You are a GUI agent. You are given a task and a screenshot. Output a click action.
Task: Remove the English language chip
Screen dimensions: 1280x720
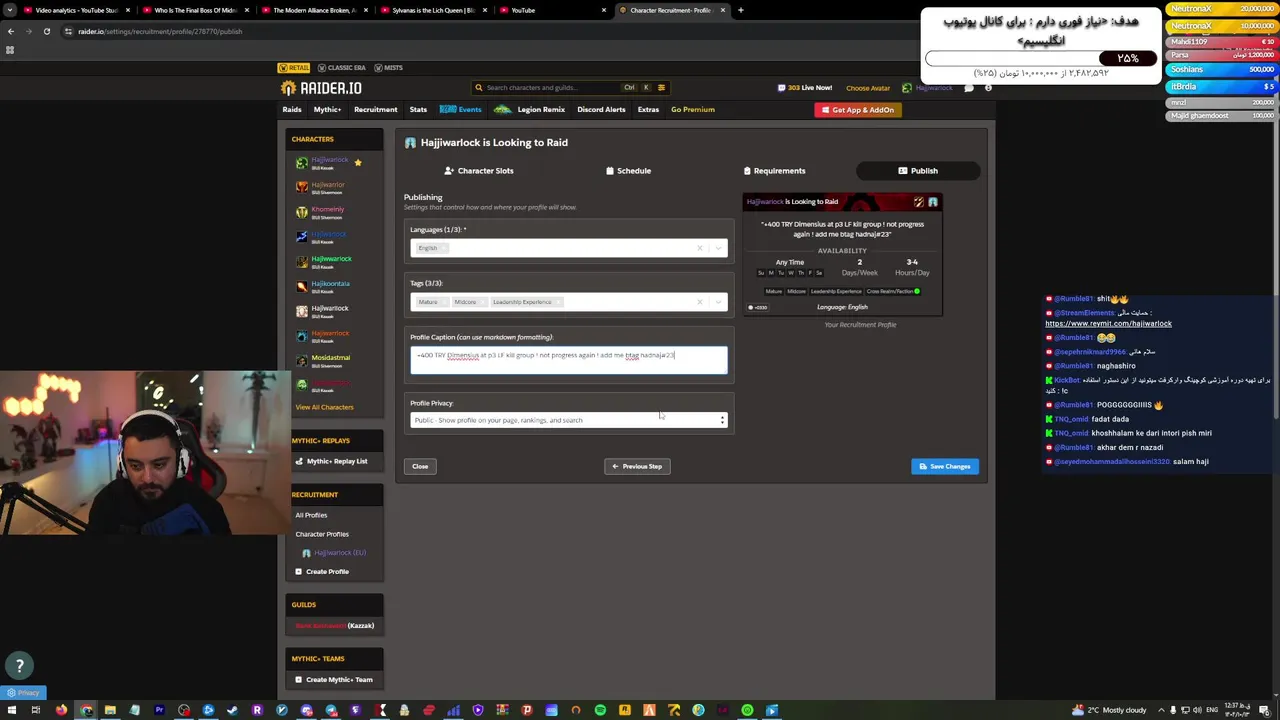444,248
